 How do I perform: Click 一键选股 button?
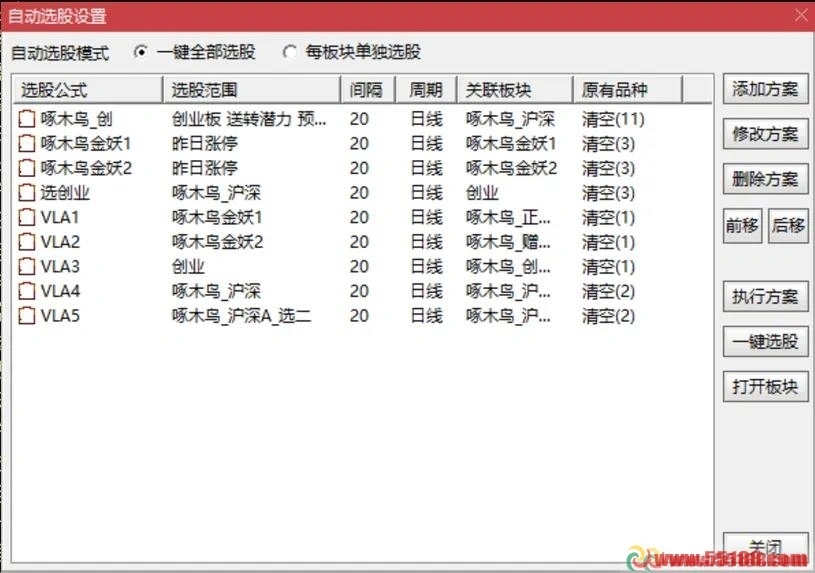tap(766, 342)
